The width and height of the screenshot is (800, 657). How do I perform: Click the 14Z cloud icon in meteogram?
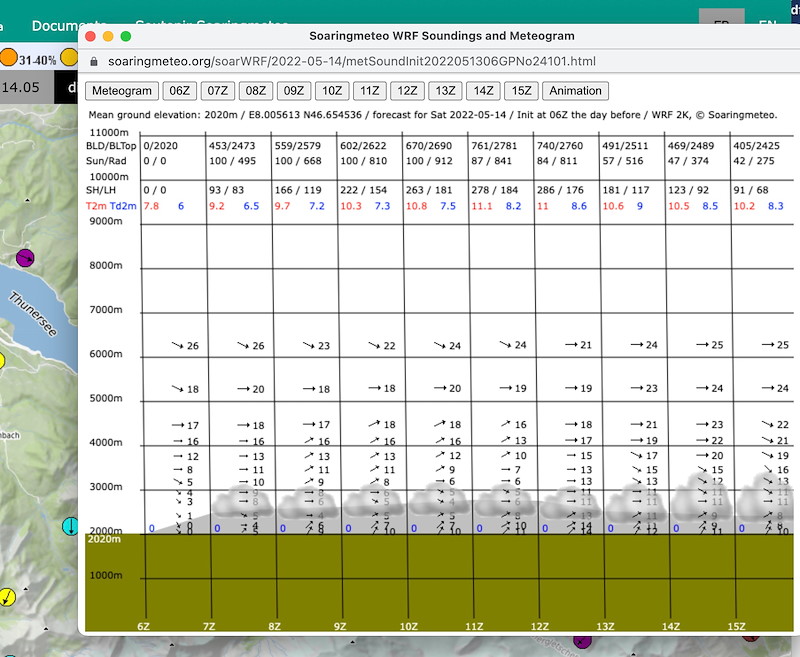click(x=702, y=498)
